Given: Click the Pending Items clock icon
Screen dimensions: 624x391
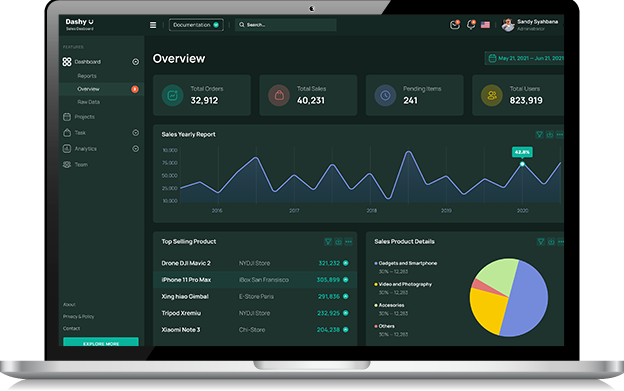Looking at the screenshot, I should pyautogui.click(x=385, y=95).
